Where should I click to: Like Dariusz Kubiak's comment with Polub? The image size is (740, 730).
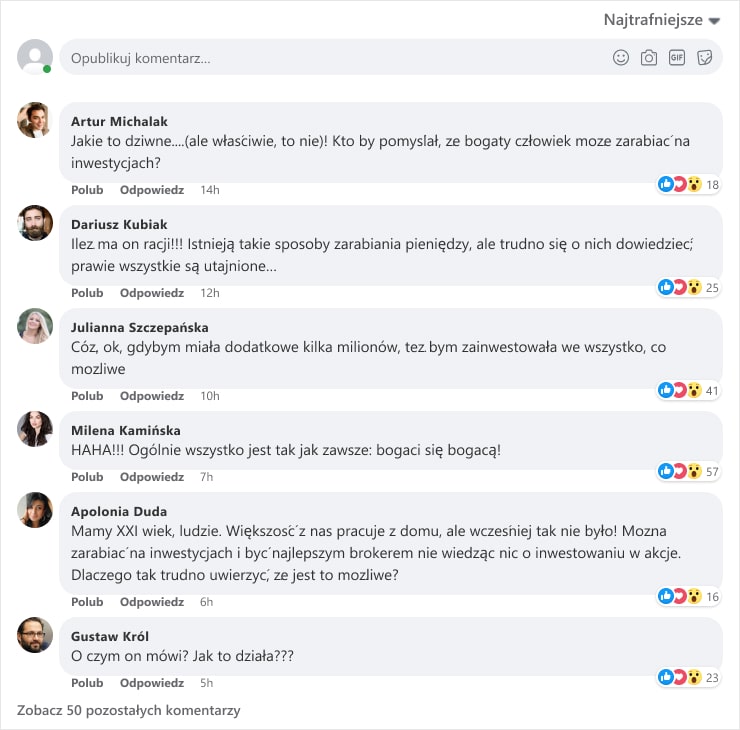[x=87, y=293]
